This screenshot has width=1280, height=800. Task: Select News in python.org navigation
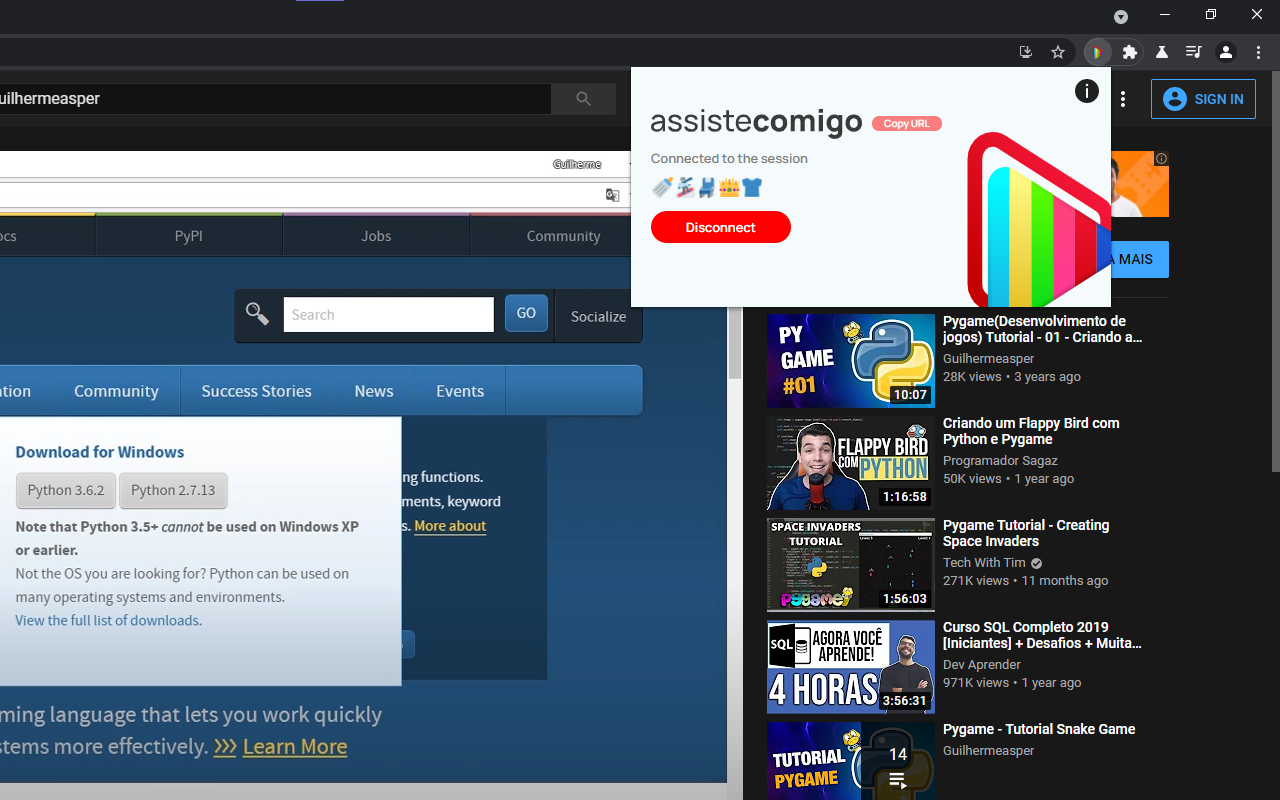point(374,391)
